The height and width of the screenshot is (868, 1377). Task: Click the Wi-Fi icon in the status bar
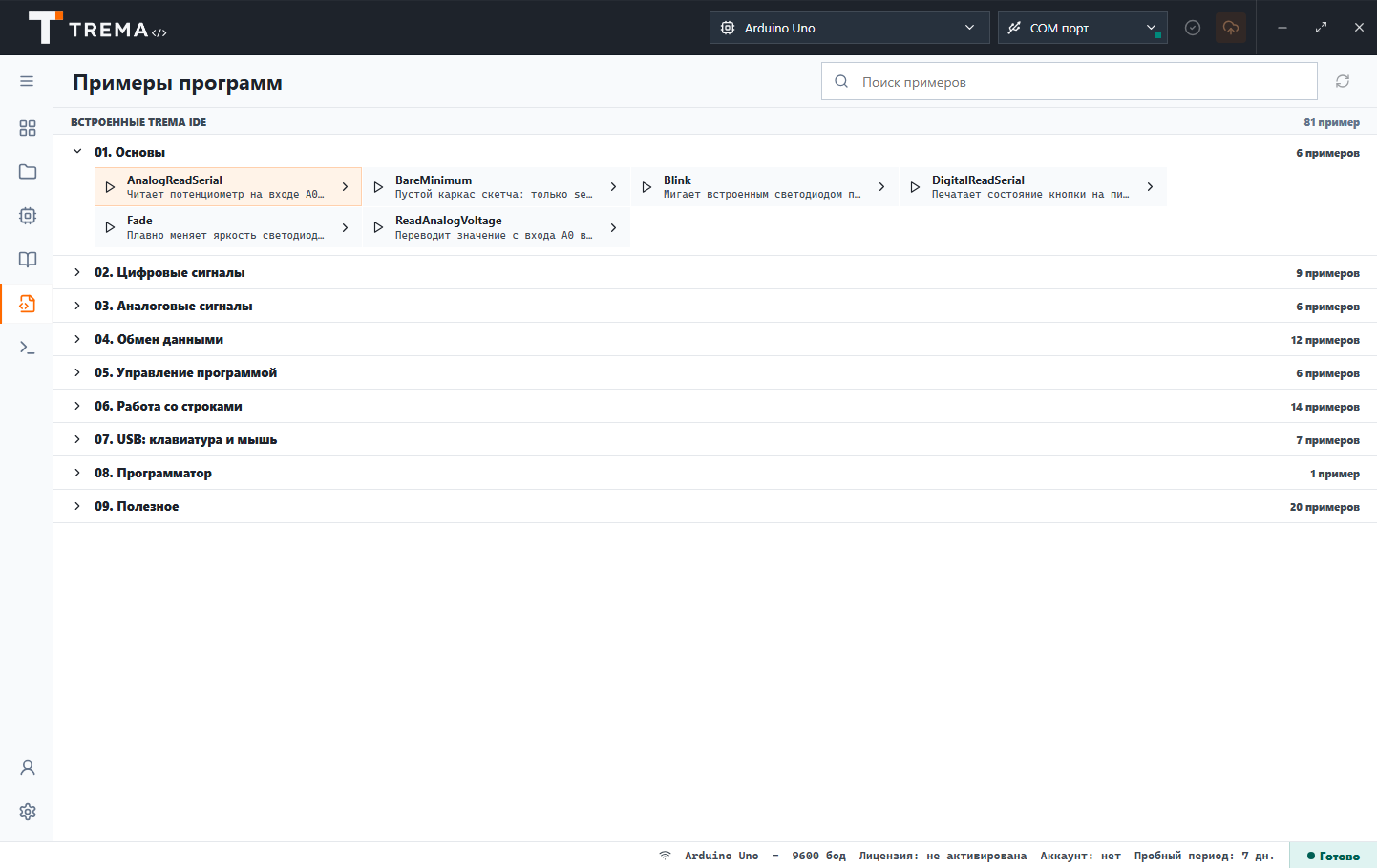coord(665,856)
